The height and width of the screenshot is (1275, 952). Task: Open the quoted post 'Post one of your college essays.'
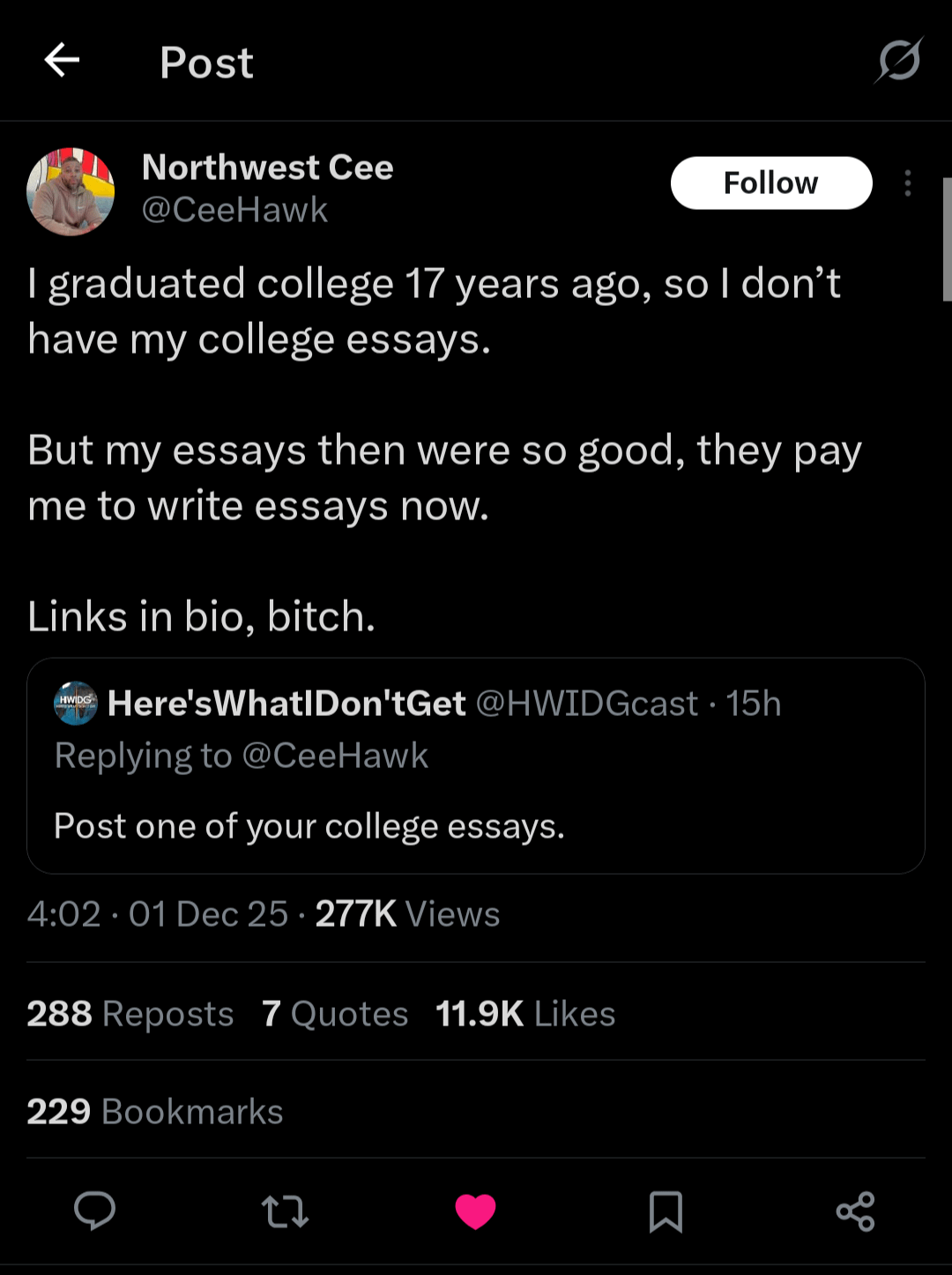(309, 826)
